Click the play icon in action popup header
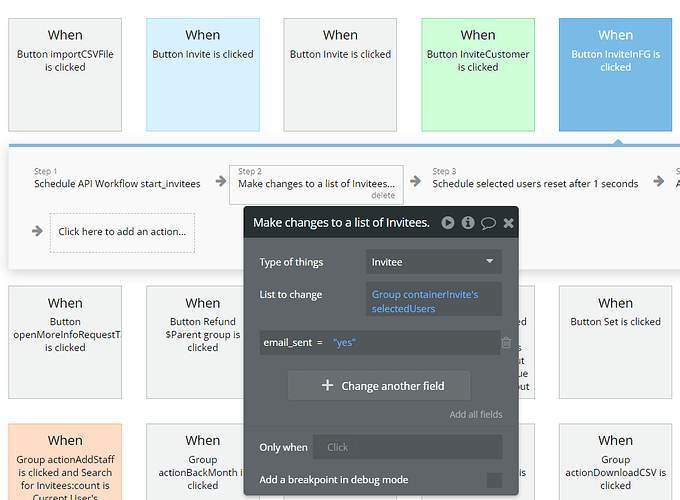The image size is (680, 500). tap(448, 223)
